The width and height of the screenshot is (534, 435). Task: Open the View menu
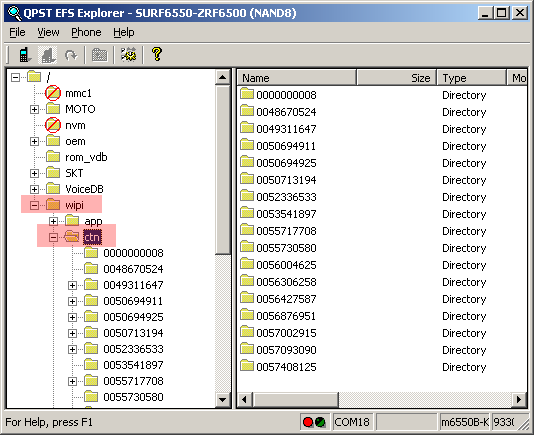point(48,32)
